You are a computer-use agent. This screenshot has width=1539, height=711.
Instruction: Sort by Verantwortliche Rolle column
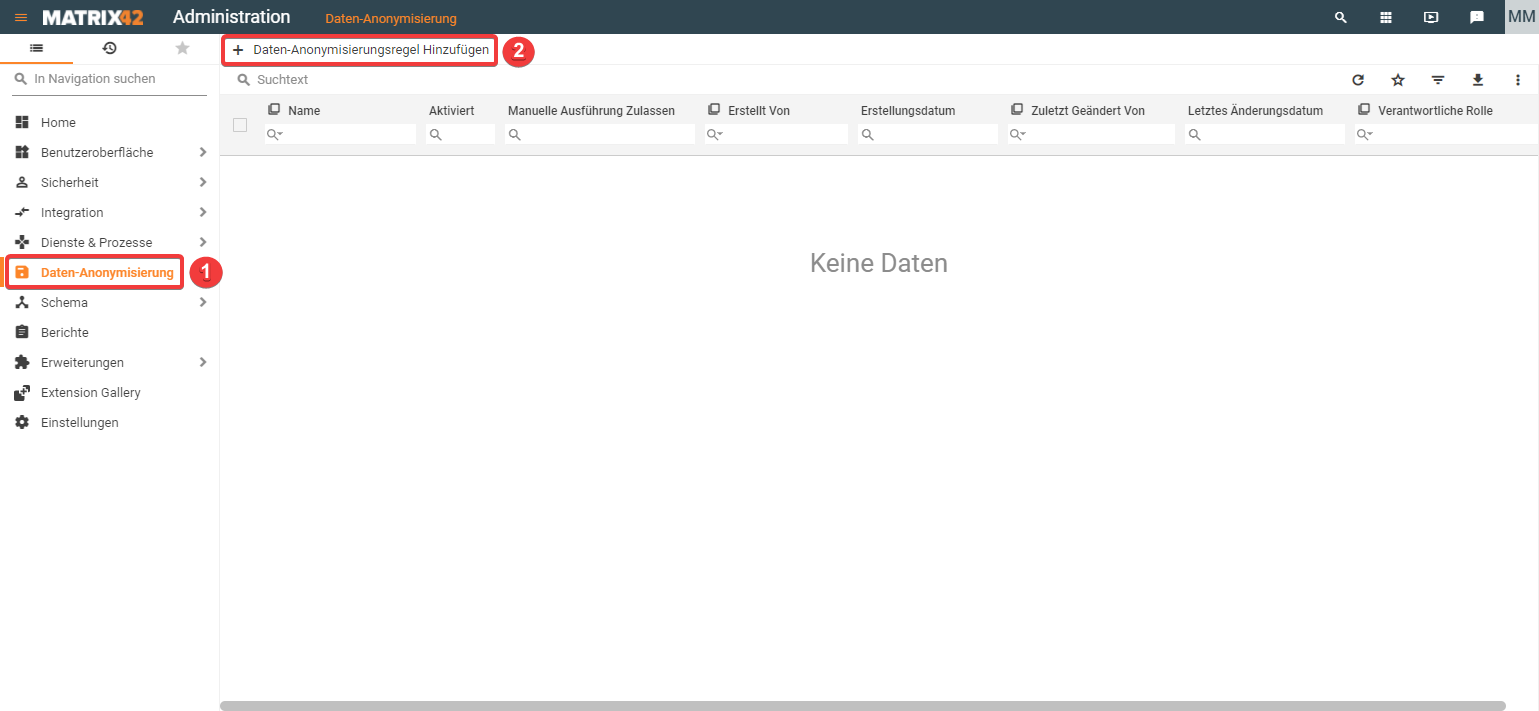pyautogui.click(x=1435, y=111)
